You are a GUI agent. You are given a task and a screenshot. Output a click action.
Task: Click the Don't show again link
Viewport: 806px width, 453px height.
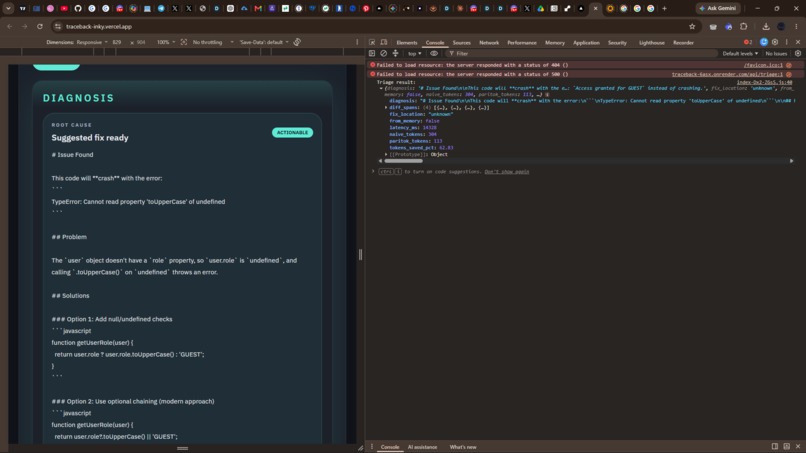506,172
